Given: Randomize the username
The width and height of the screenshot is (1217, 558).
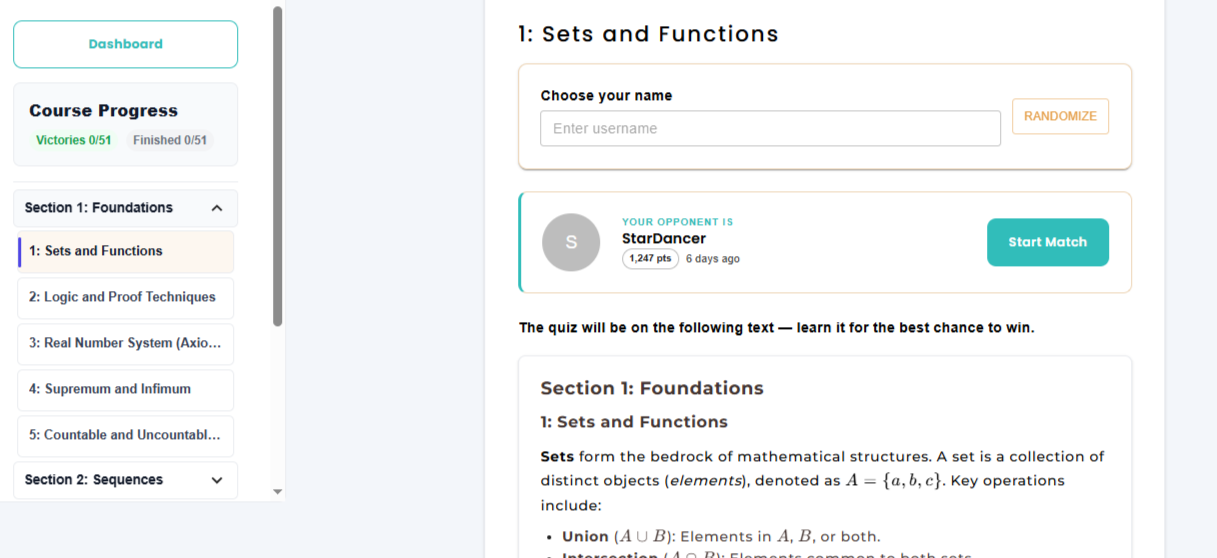Looking at the screenshot, I should click(x=1060, y=116).
